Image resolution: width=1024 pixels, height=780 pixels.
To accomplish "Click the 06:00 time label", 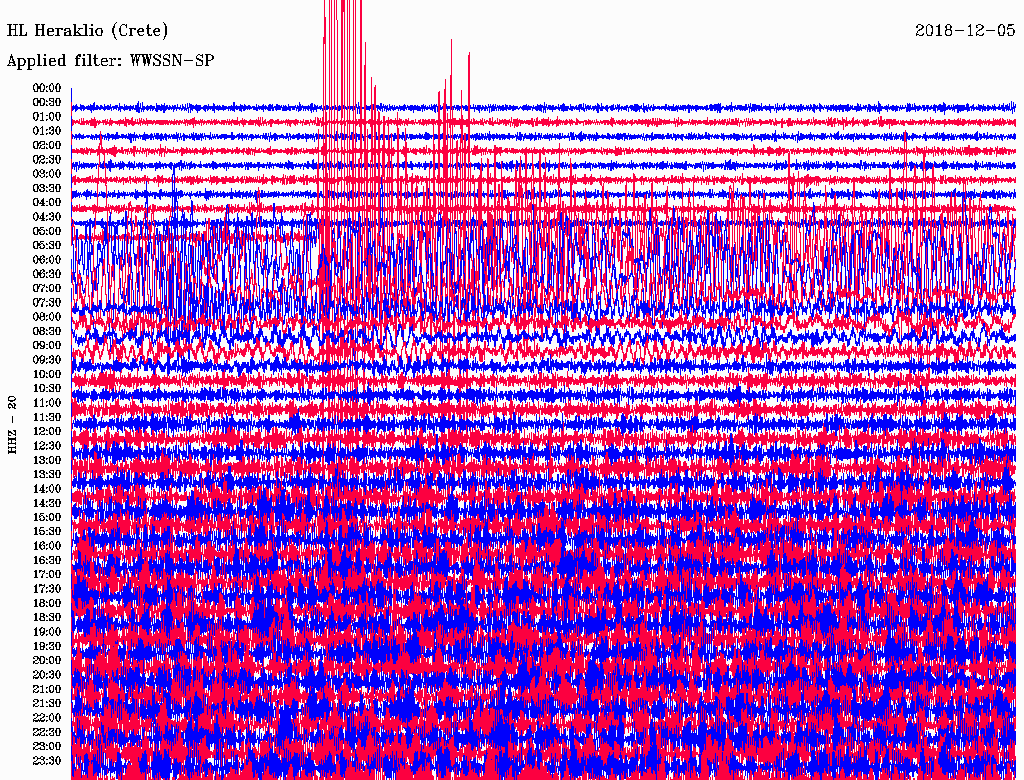I will pyautogui.click(x=47, y=260).
